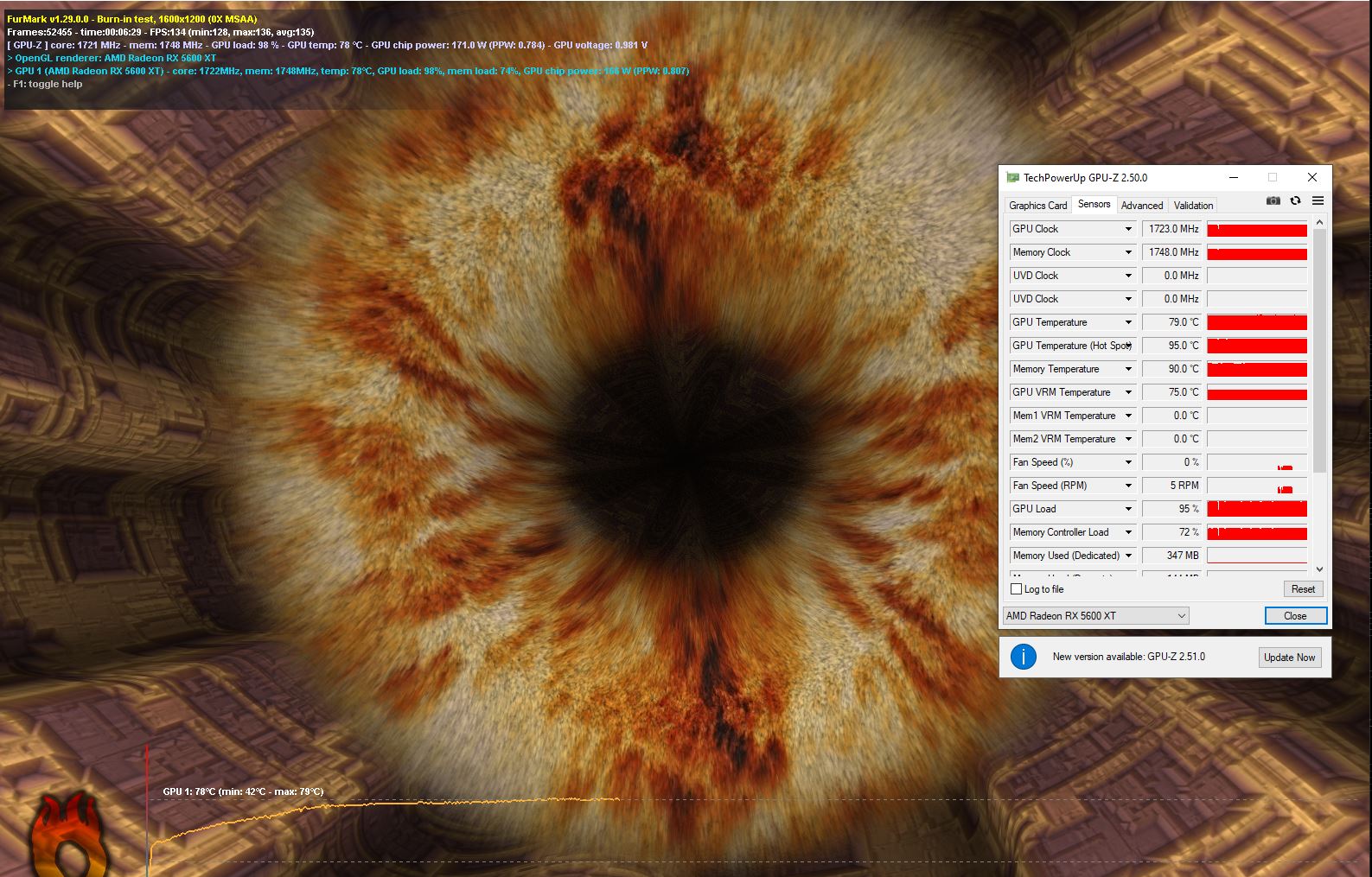Expand the Fan Speed (RPM) dropdown
The image size is (1372, 877).
point(1128,486)
